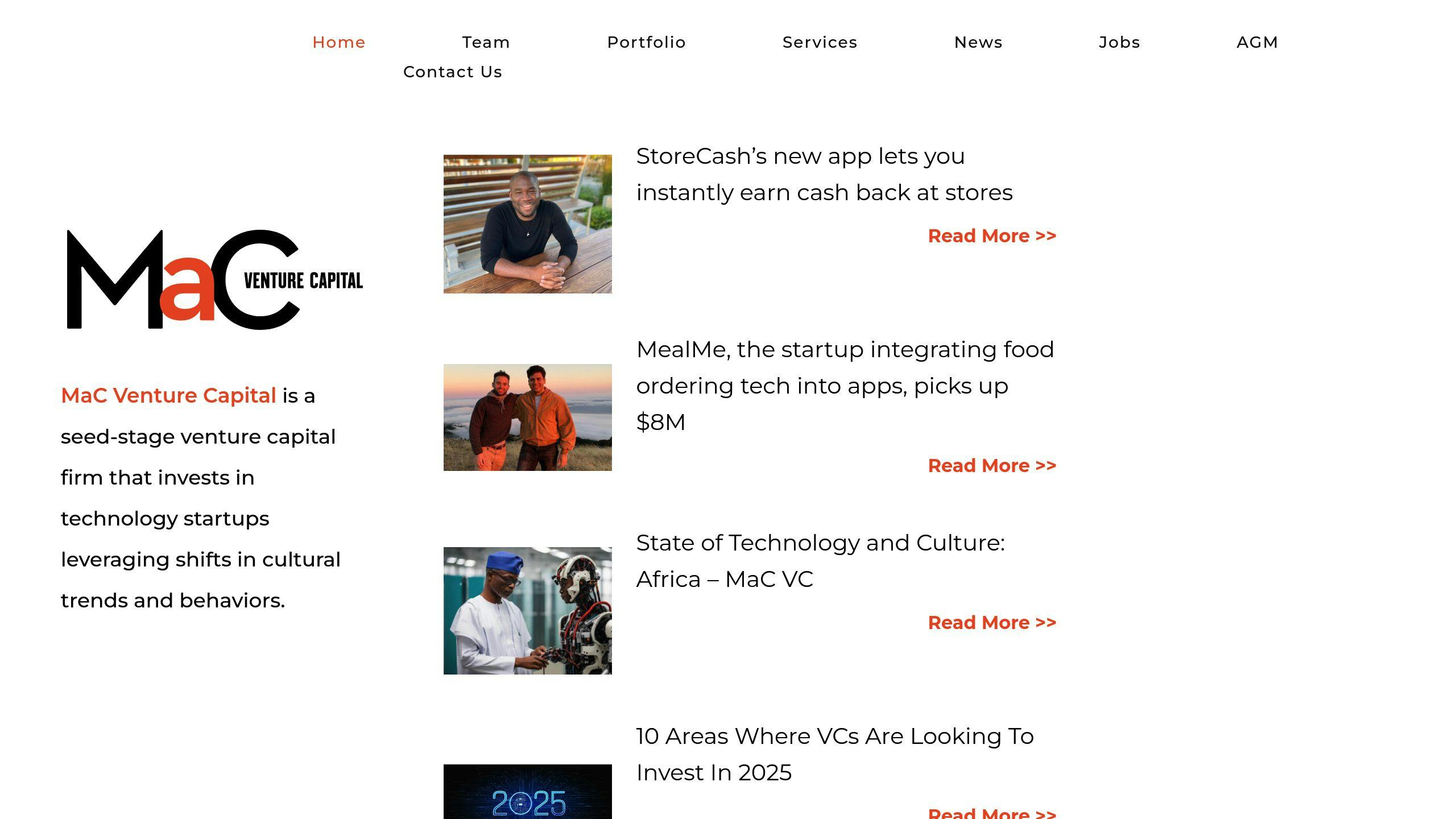1456x819 pixels.
Task: Click the Contact Us nav link
Action: click(453, 72)
